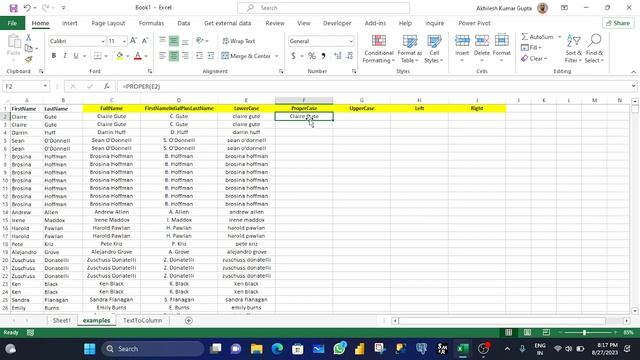Decrease font size with the smaller A

(x=144, y=41)
